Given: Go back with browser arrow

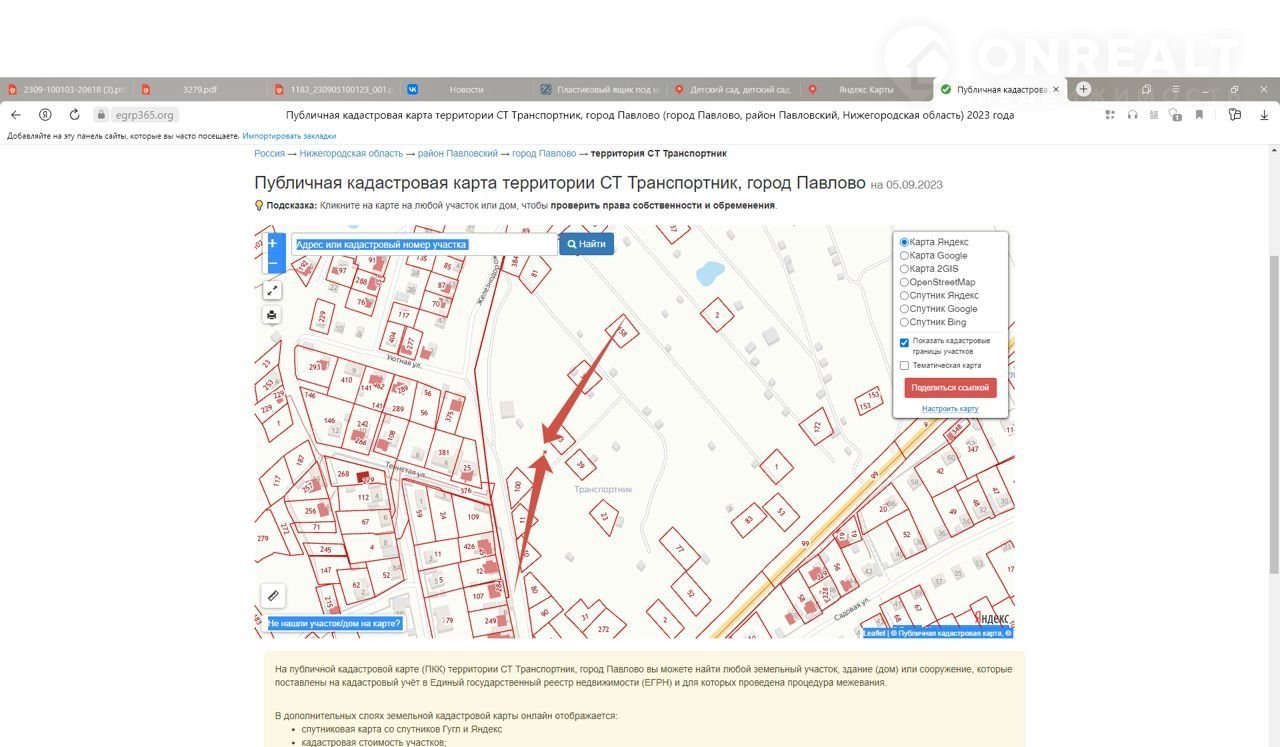Looking at the screenshot, I should [16, 115].
